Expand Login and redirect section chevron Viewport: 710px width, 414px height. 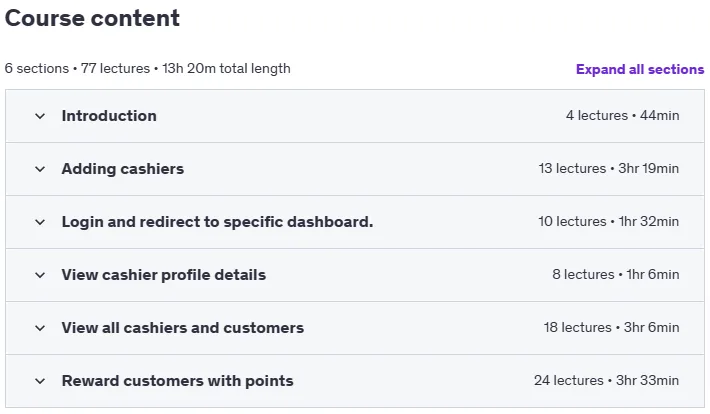click(x=40, y=222)
